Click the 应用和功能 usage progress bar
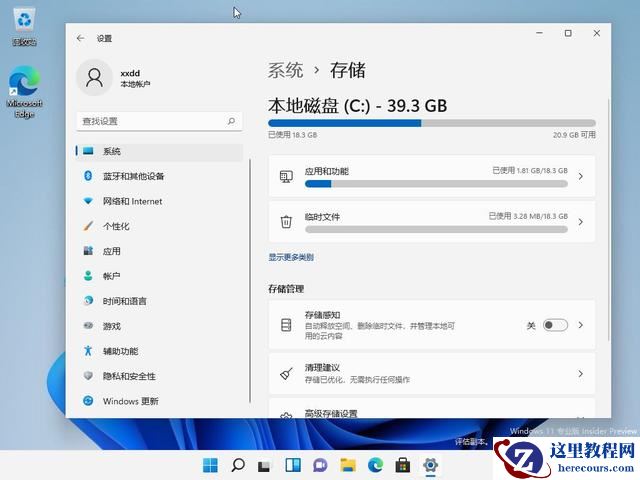The width and height of the screenshot is (640, 480). pyautogui.click(x=436, y=184)
